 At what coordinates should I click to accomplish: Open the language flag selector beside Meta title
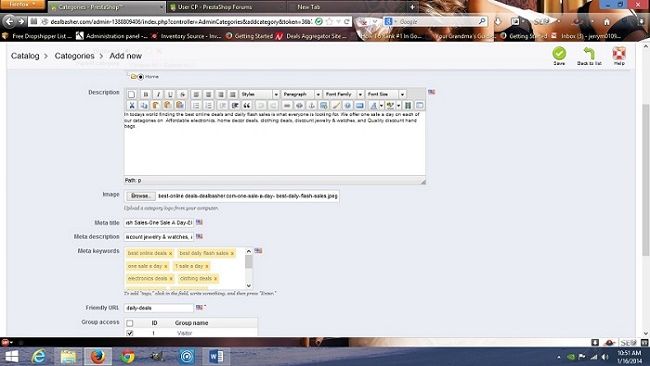pos(199,223)
